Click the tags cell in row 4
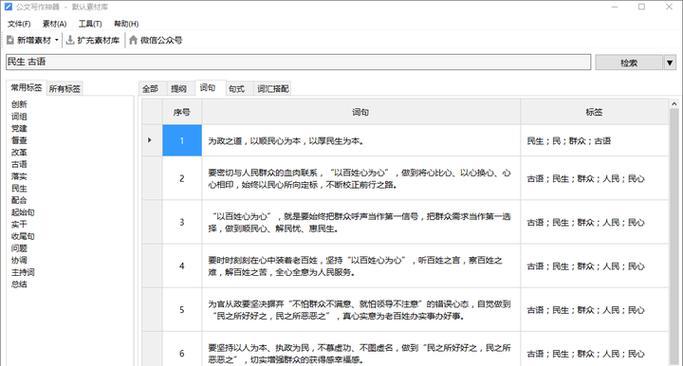 595,266
